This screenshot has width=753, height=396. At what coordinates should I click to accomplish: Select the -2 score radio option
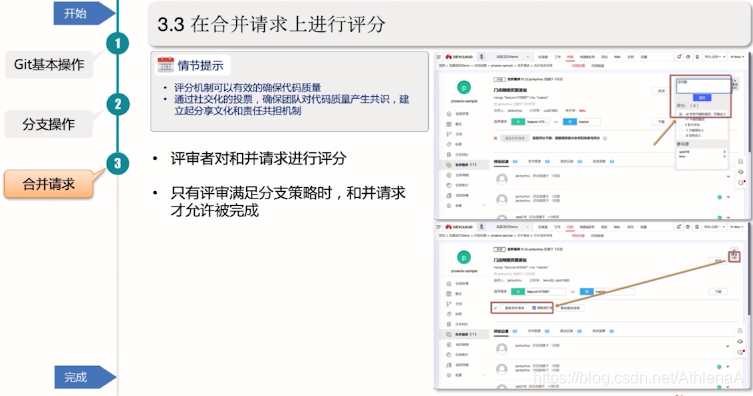[x=680, y=135]
